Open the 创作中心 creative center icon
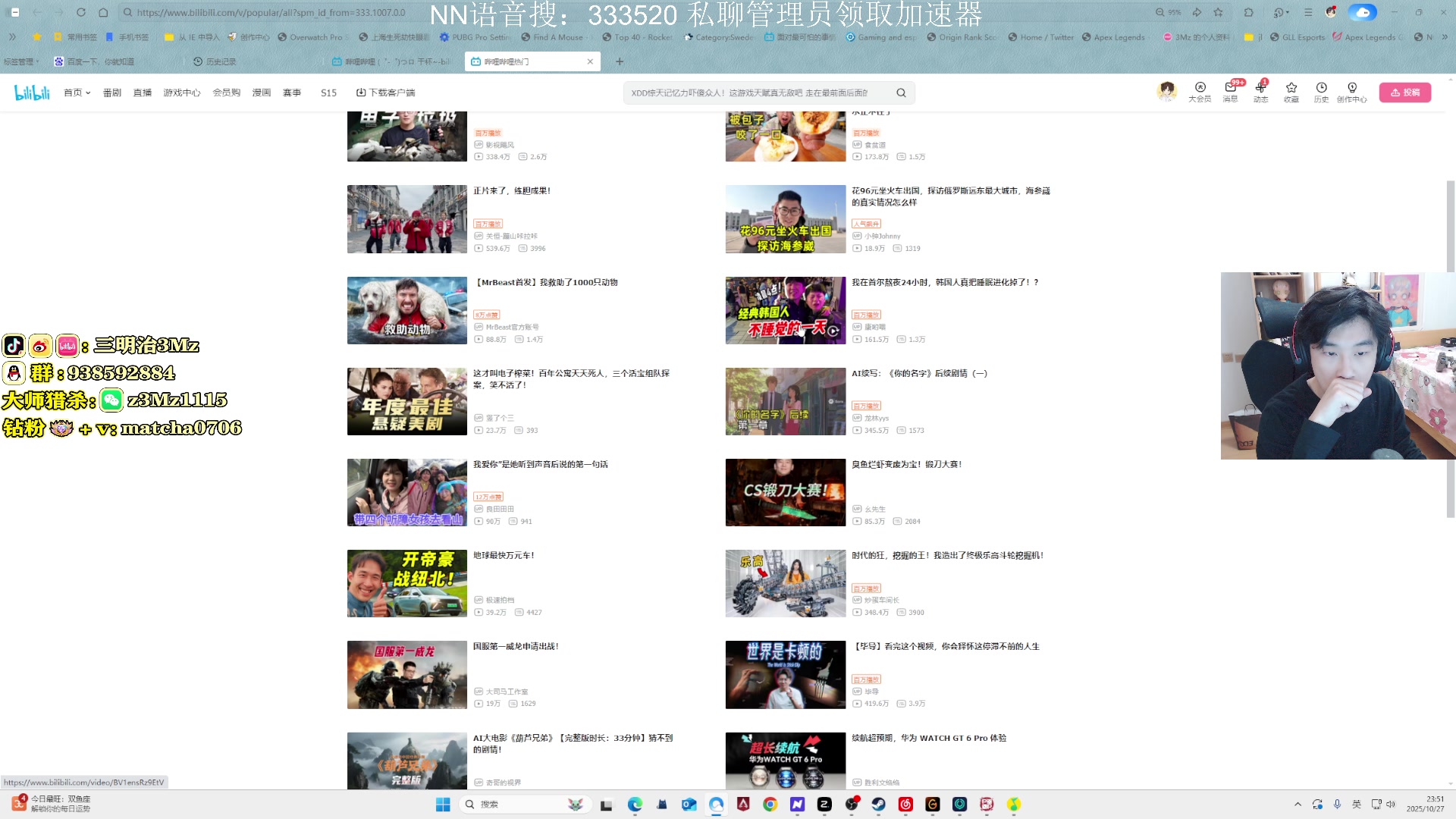Image resolution: width=1456 pixels, height=819 pixels. click(x=1352, y=91)
